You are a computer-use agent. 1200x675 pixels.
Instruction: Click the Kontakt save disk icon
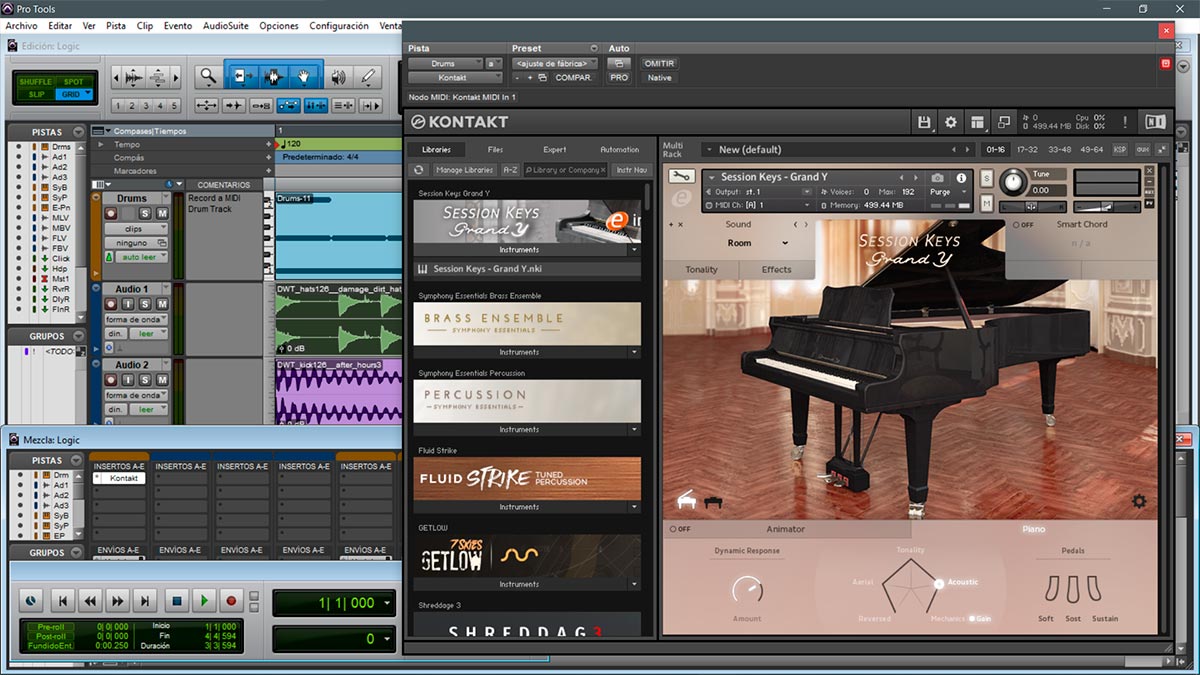click(925, 122)
